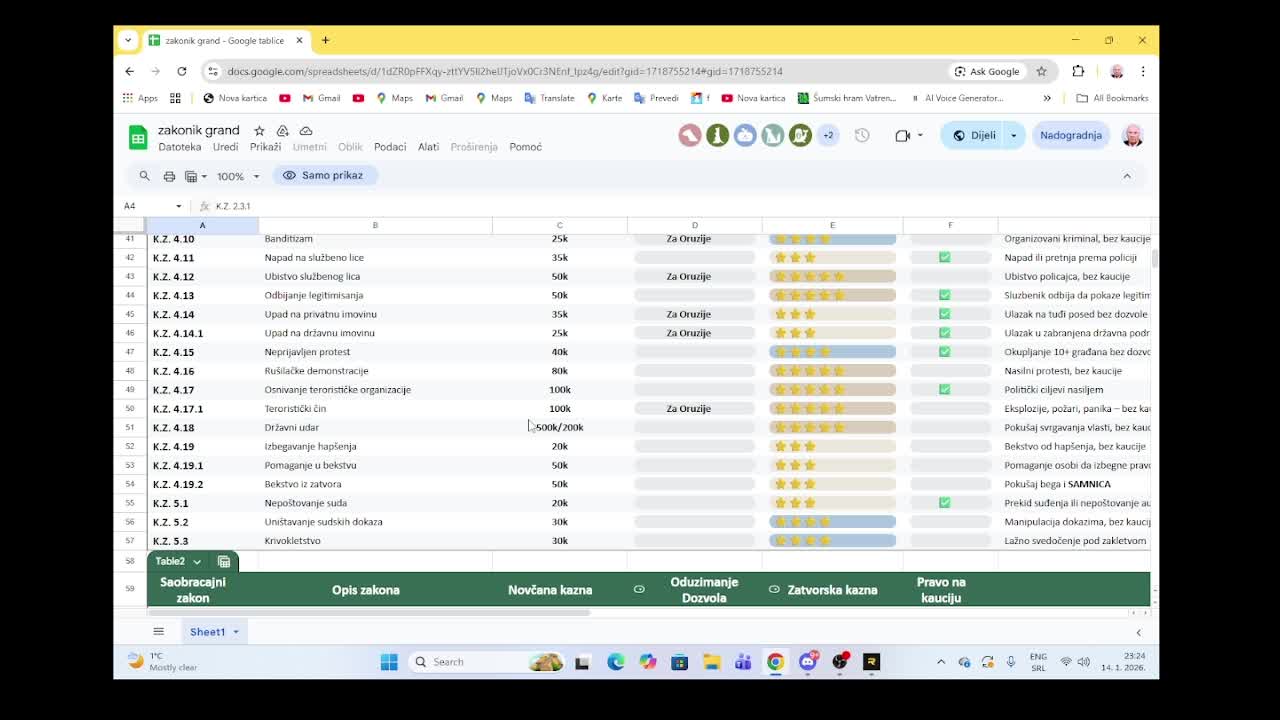Open version history clock icon
Screen dimensions: 1280x720
(861, 135)
